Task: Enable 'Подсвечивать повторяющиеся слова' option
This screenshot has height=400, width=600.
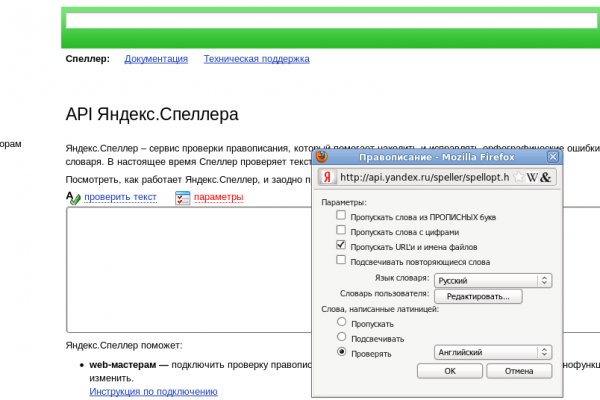Action: click(x=342, y=260)
